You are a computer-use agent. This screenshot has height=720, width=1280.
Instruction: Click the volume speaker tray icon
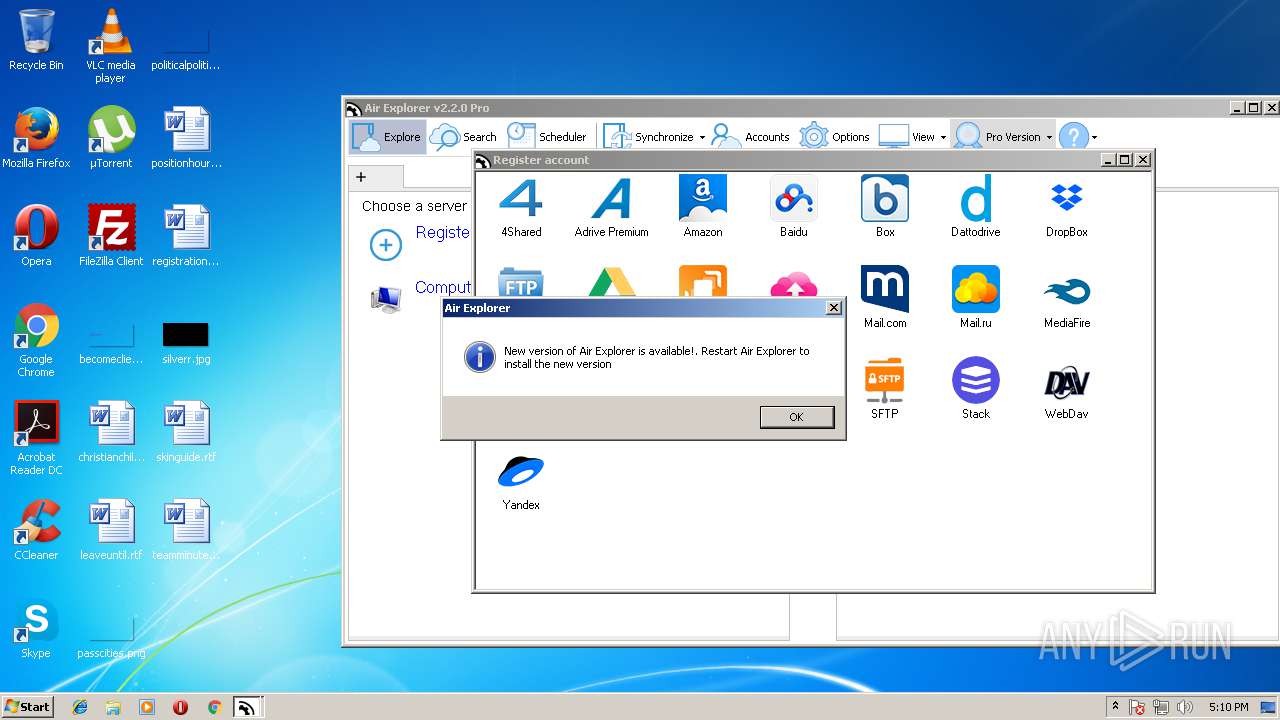click(x=1185, y=707)
